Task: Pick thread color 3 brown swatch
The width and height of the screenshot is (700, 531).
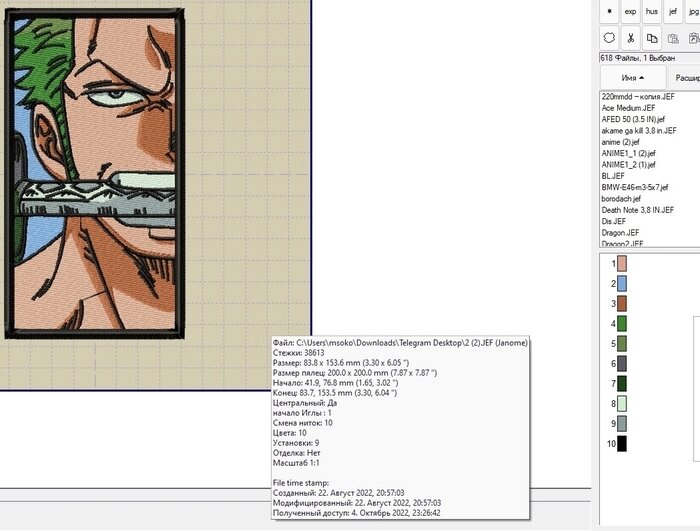Action: click(x=621, y=304)
